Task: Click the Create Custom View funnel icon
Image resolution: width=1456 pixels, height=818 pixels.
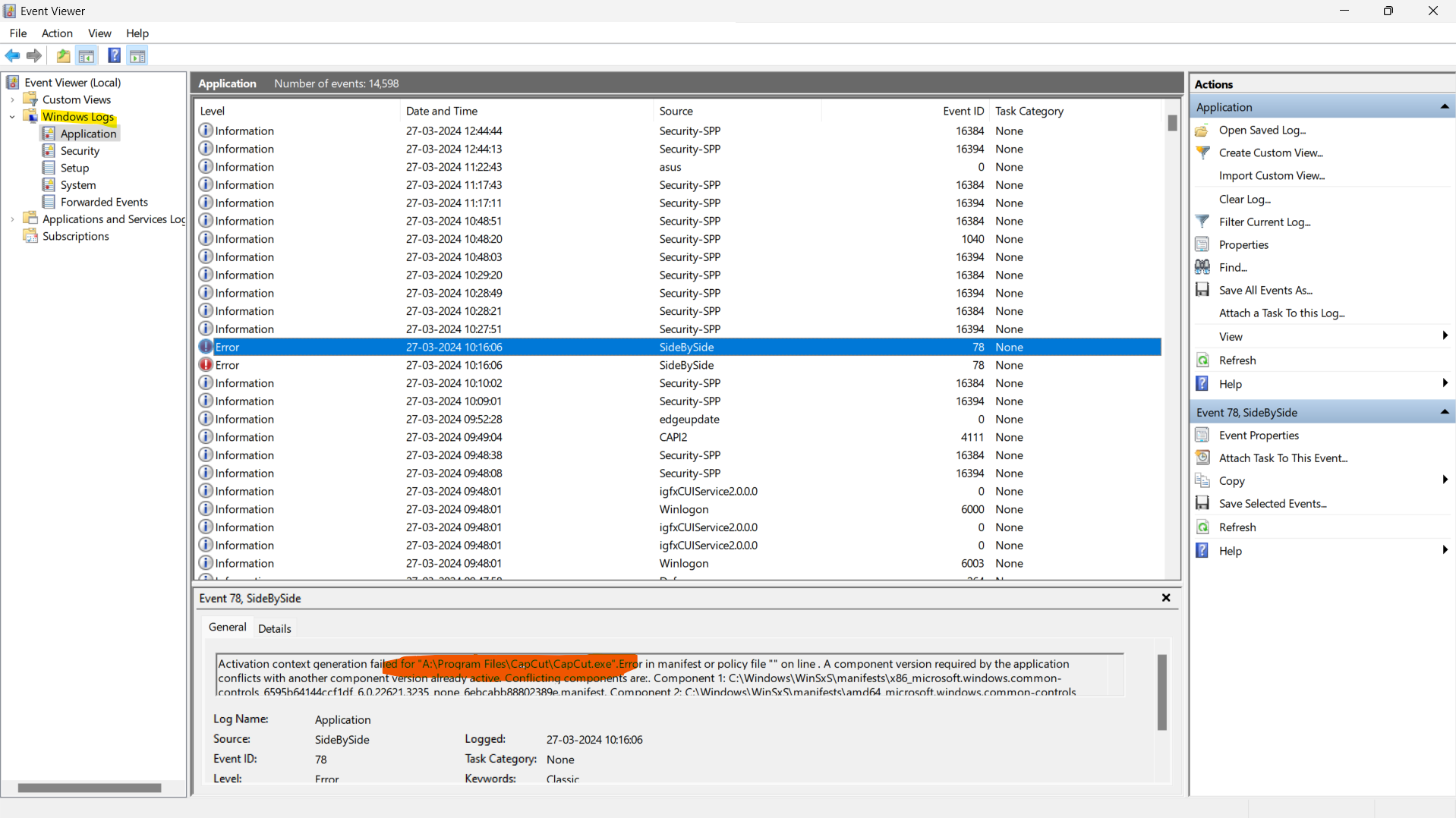Action: [x=1202, y=153]
